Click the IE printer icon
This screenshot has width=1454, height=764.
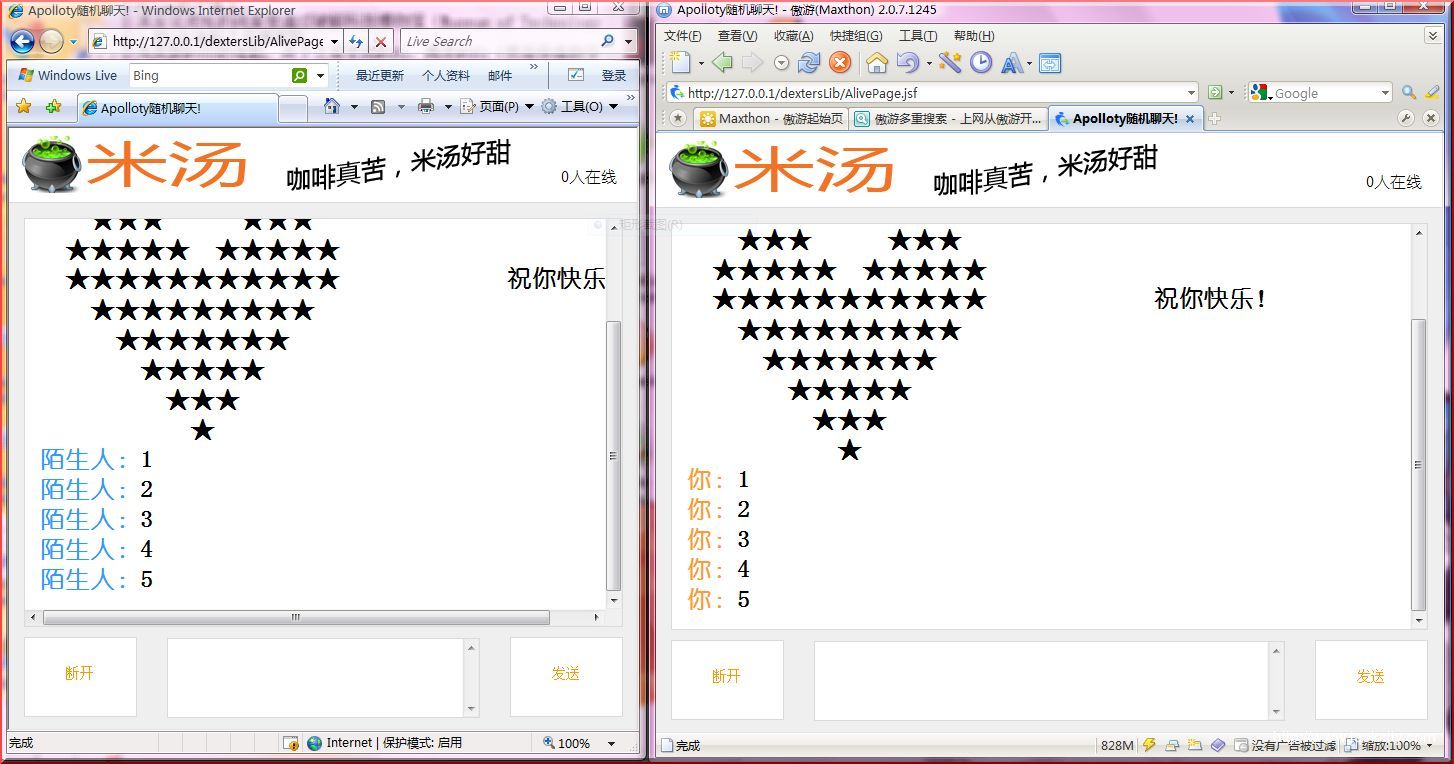[426, 106]
